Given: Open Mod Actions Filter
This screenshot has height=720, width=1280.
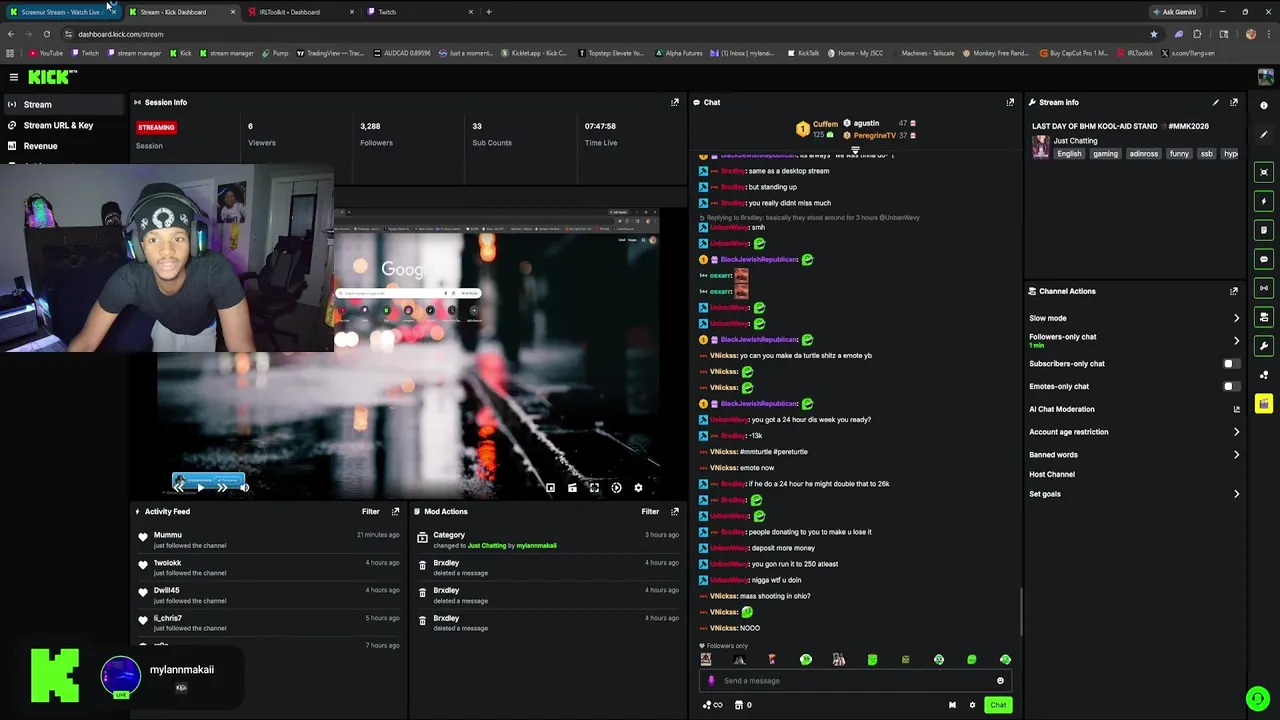Looking at the screenshot, I should pos(650,511).
